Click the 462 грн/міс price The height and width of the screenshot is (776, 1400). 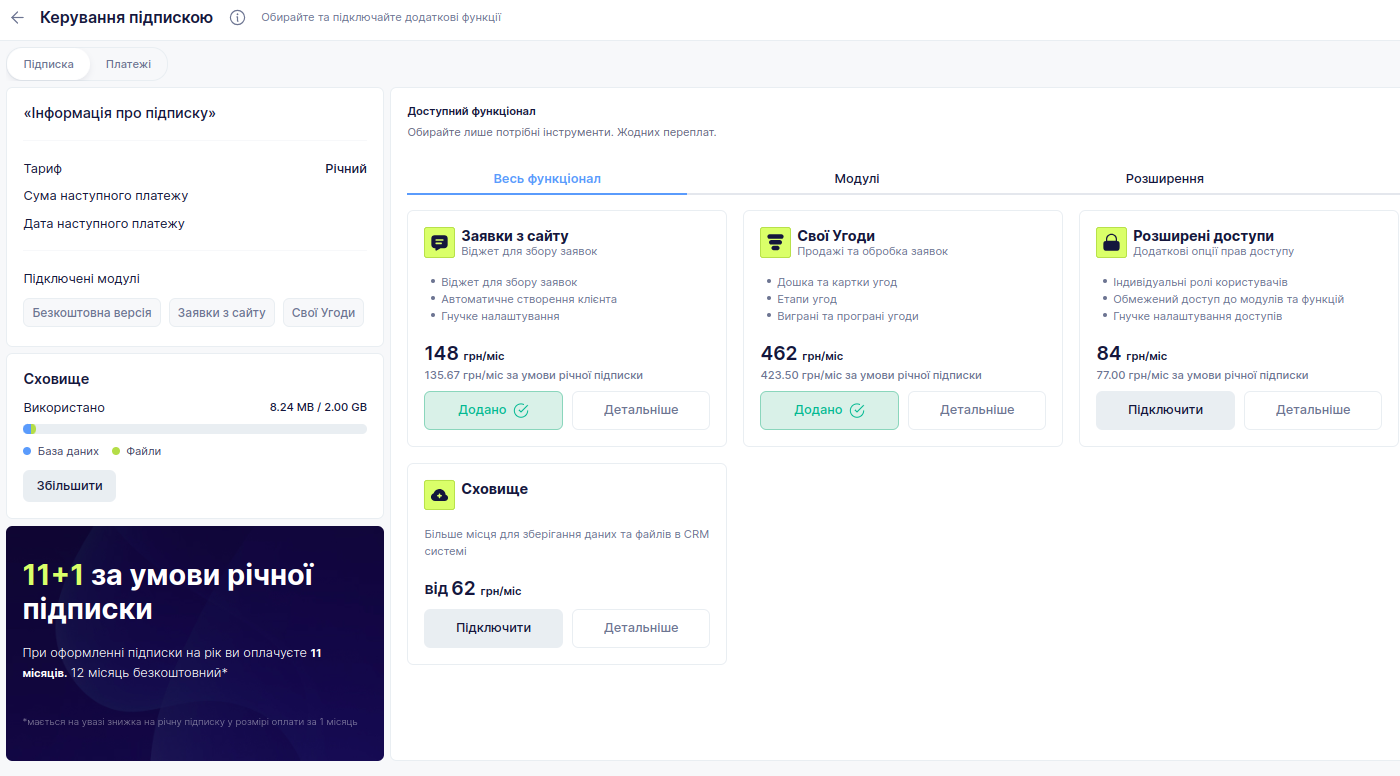[x=802, y=354]
